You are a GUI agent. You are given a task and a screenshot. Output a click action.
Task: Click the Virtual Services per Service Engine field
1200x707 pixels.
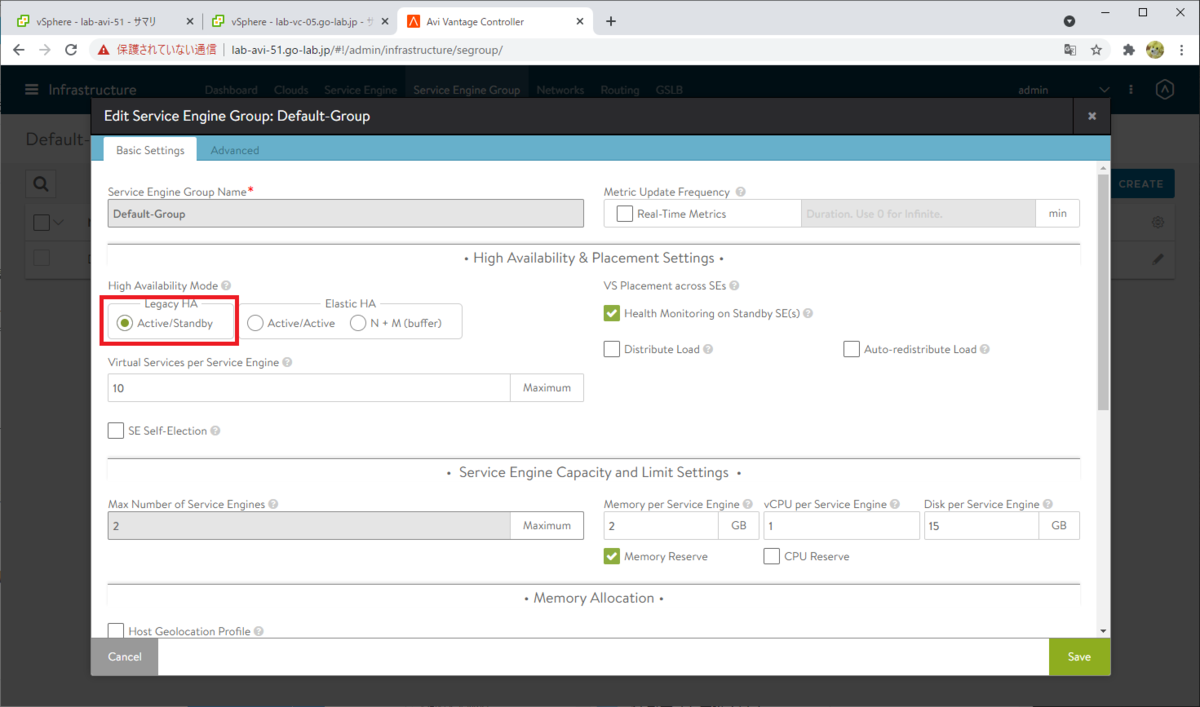point(309,388)
